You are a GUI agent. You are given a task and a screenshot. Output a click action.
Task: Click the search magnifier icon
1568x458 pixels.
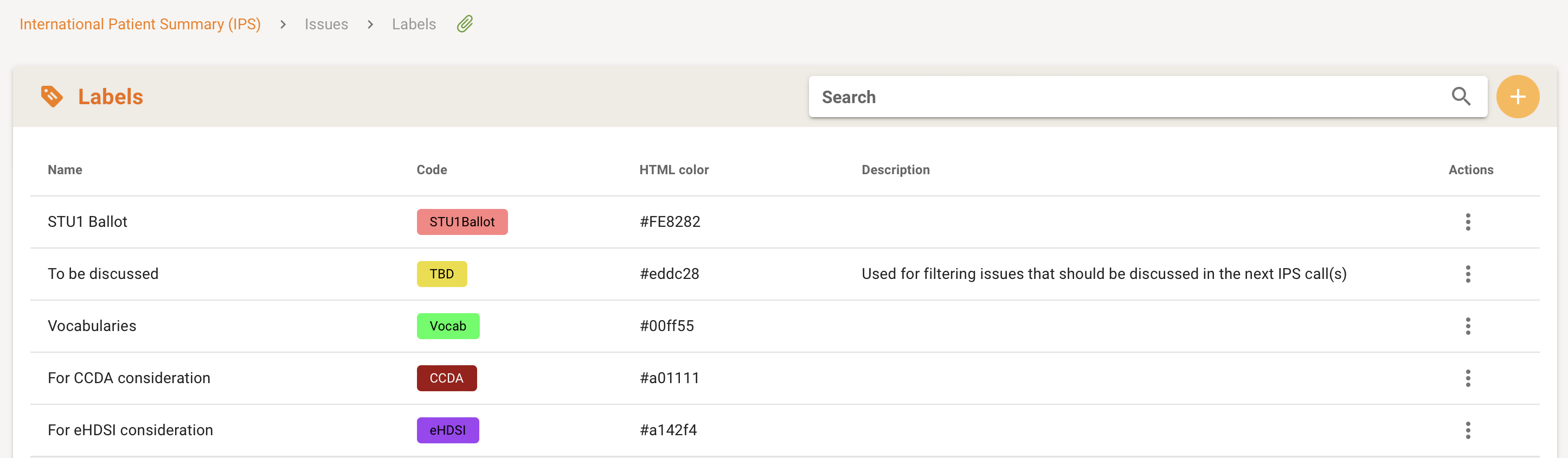1460,97
